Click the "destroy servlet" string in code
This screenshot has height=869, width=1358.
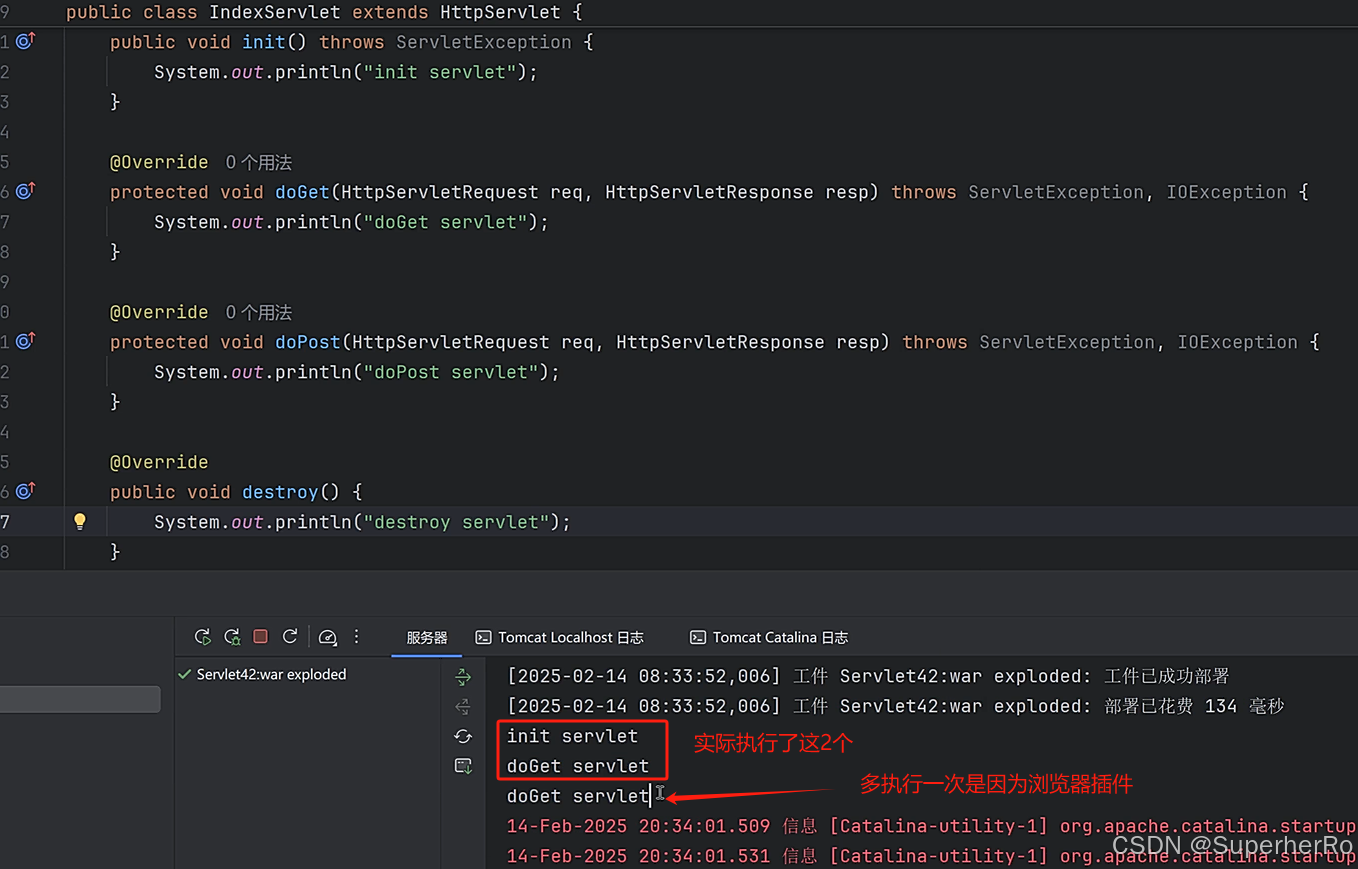[x=457, y=522]
